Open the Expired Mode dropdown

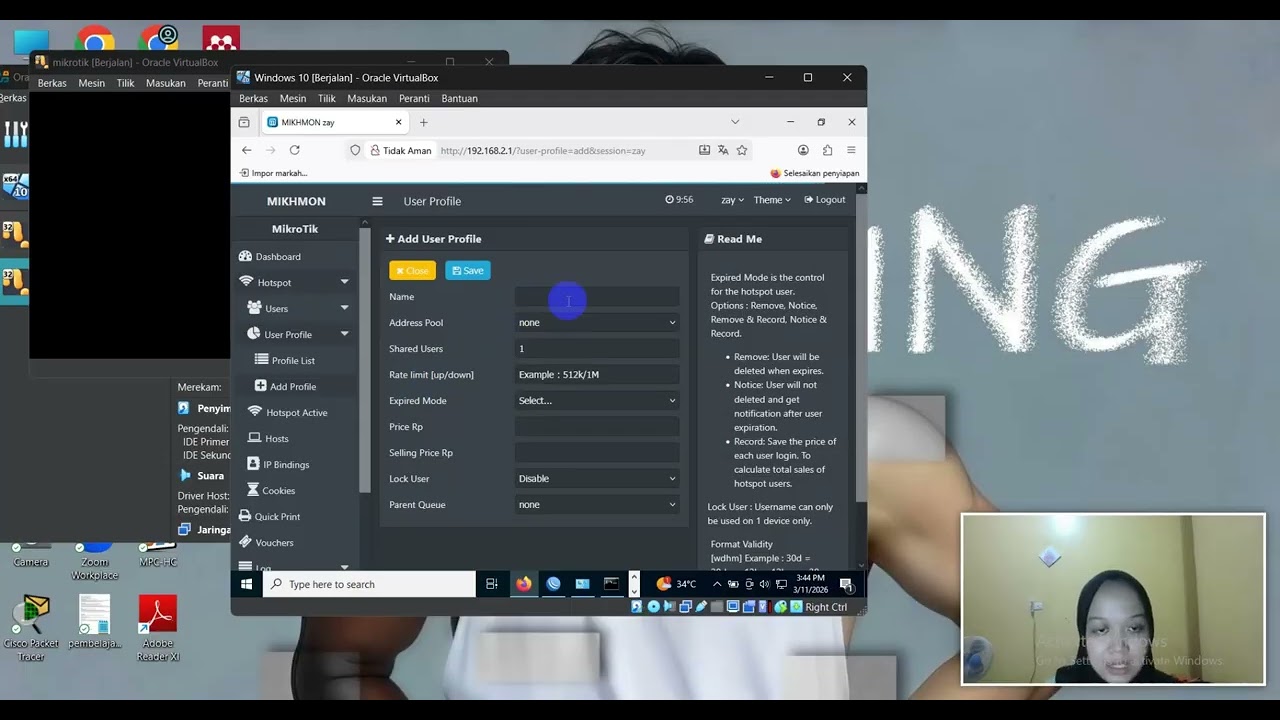pyautogui.click(x=597, y=401)
